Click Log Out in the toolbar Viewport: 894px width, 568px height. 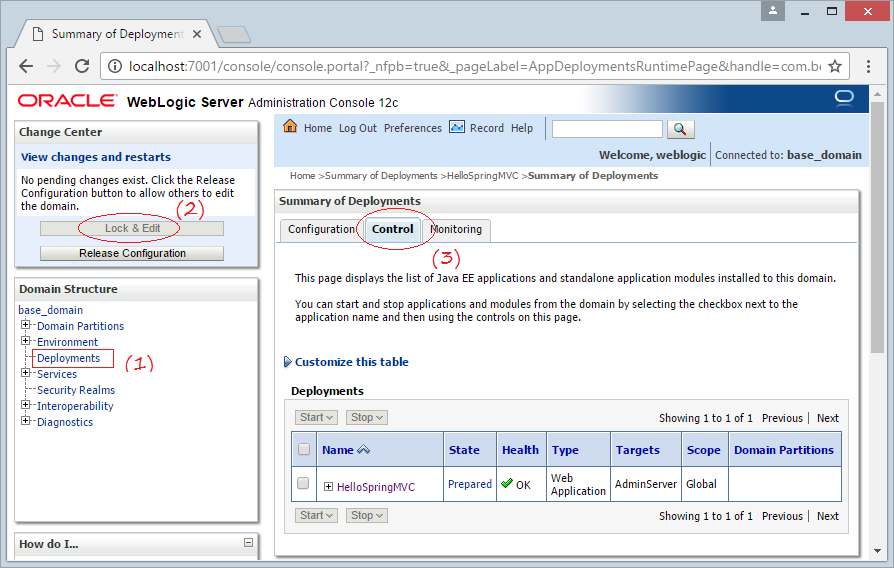(357, 128)
